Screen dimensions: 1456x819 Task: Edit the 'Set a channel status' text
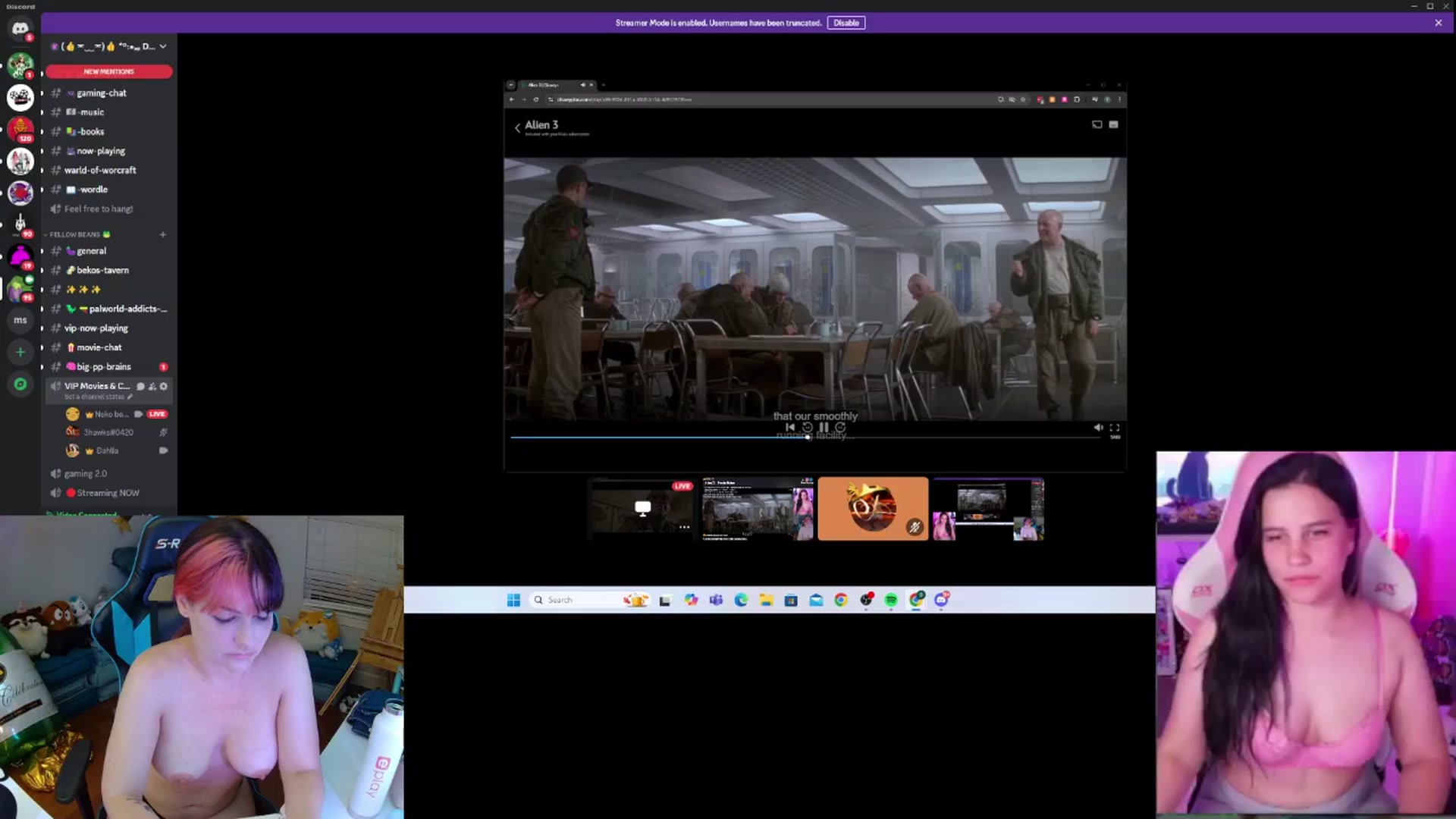98,397
